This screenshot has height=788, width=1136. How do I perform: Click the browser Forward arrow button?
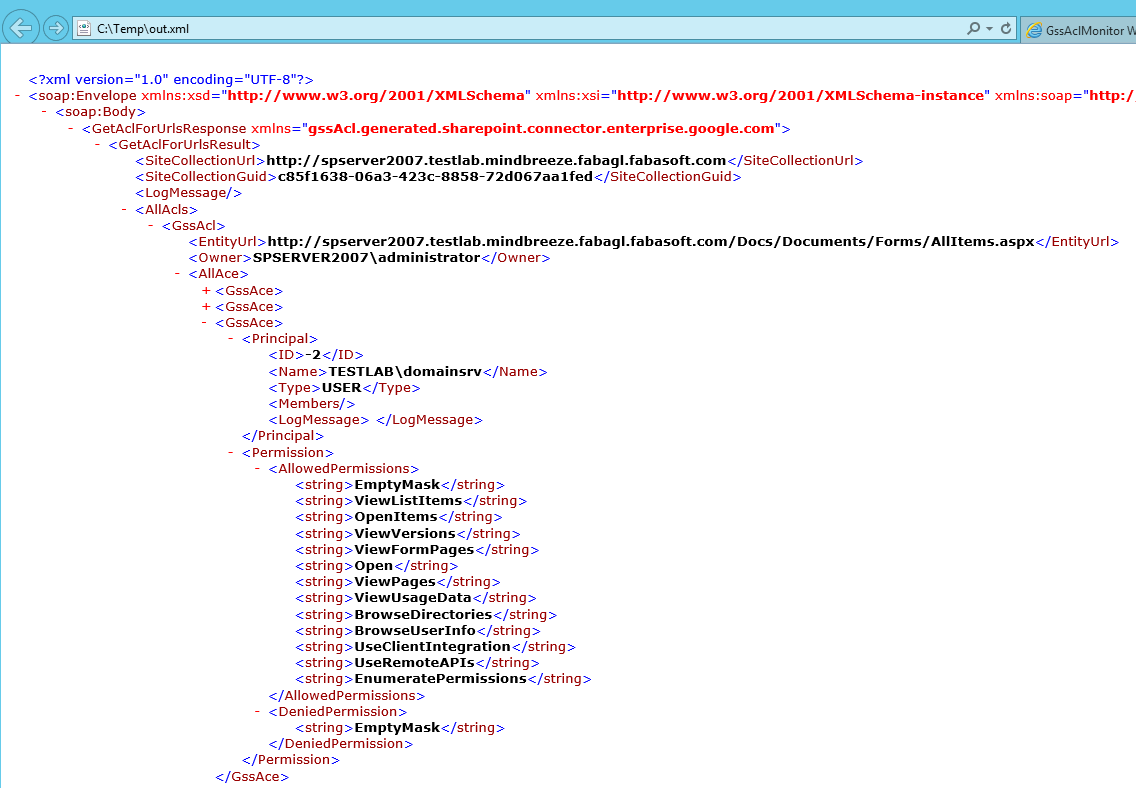[x=56, y=28]
